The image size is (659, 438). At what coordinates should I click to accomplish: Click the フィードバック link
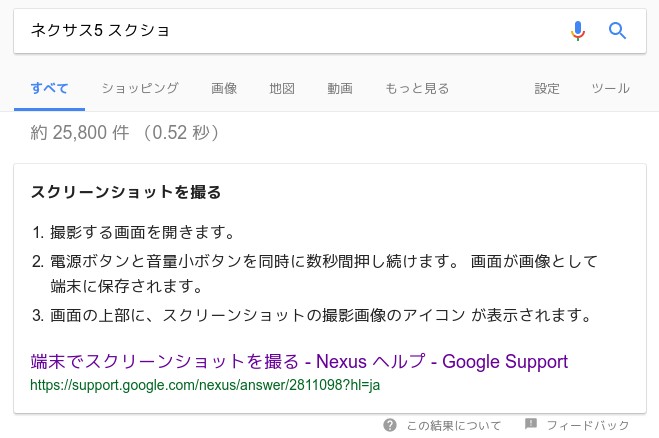[588, 425]
